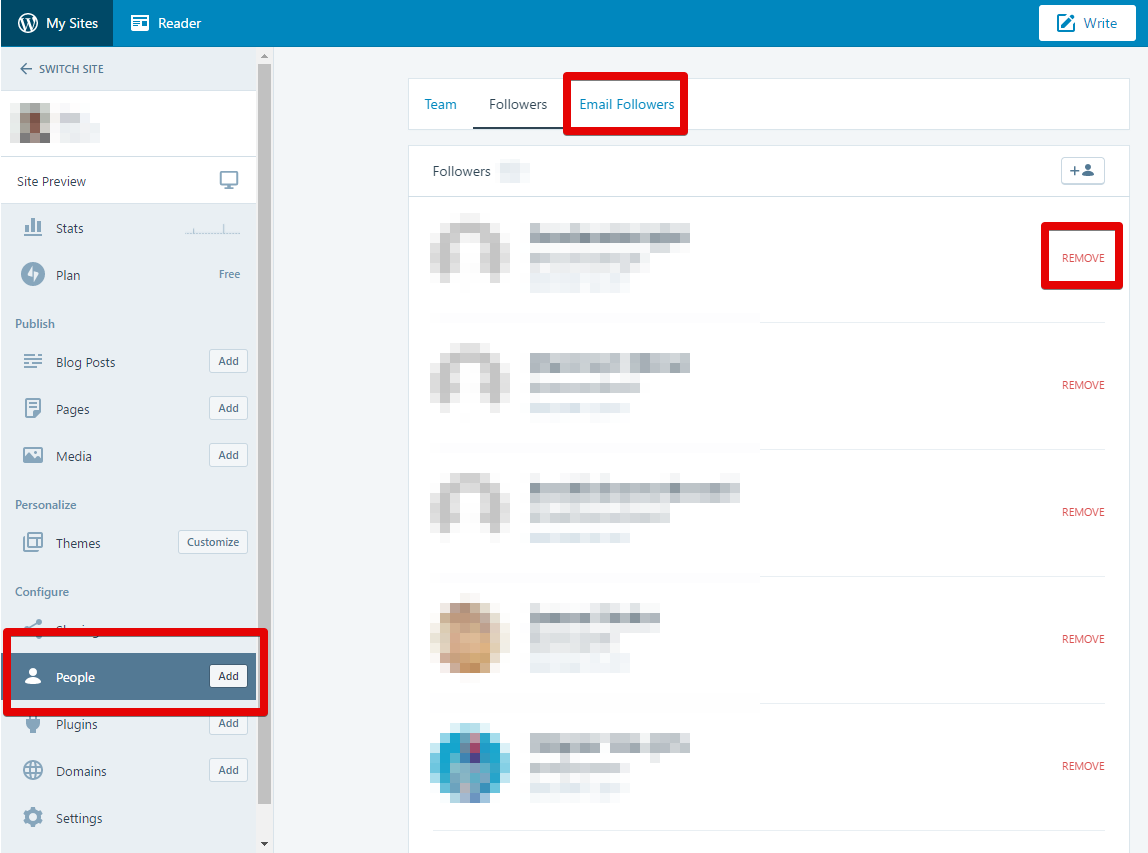Image resolution: width=1148 pixels, height=853 pixels.
Task: Click the sidebar scroll down arrow
Action: (264, 844)
